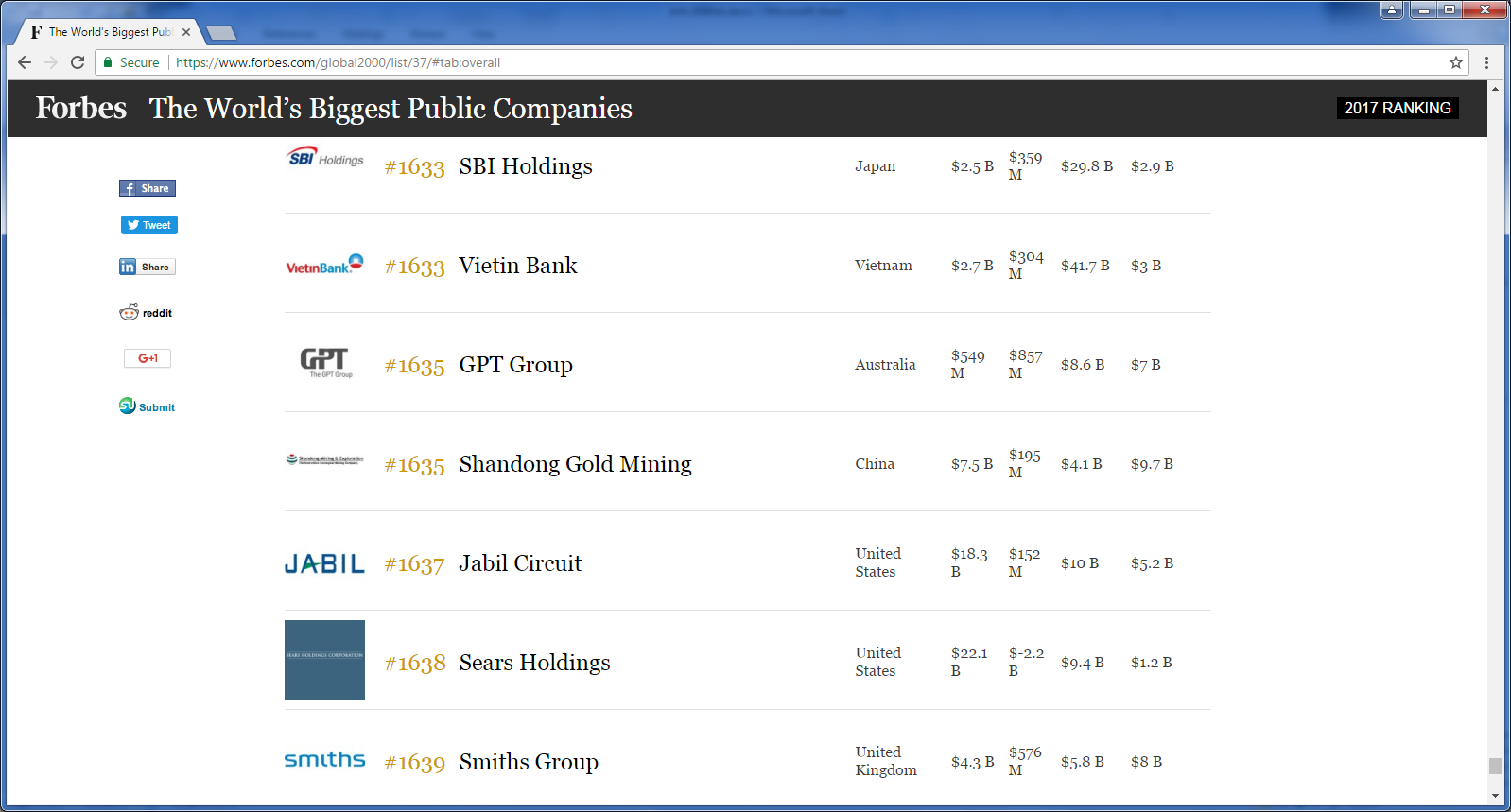Click Japan country for SBI Holdings
Screen dimensions: 1511x812
pyautogui.click(x=876, y=166)
